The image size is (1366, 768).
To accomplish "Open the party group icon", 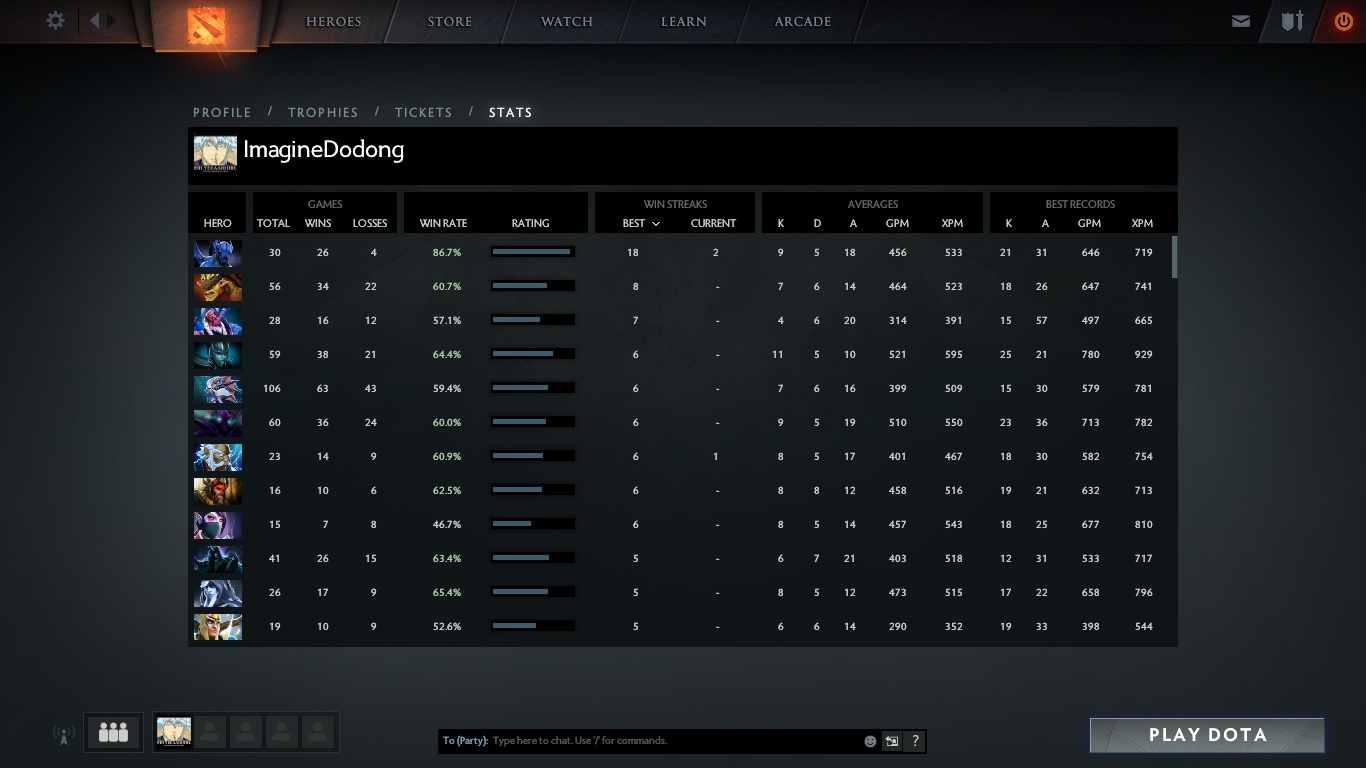I will pos(113,732).
